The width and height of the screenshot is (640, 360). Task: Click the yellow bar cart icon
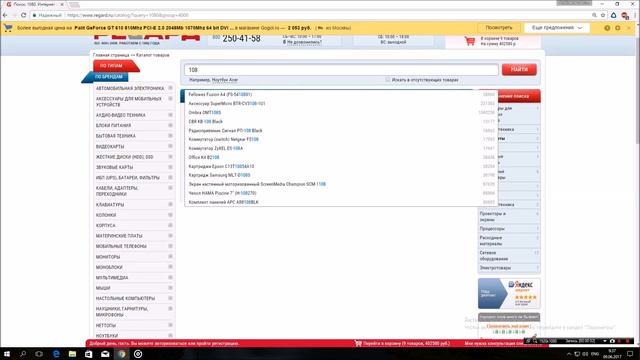(8, 28)
